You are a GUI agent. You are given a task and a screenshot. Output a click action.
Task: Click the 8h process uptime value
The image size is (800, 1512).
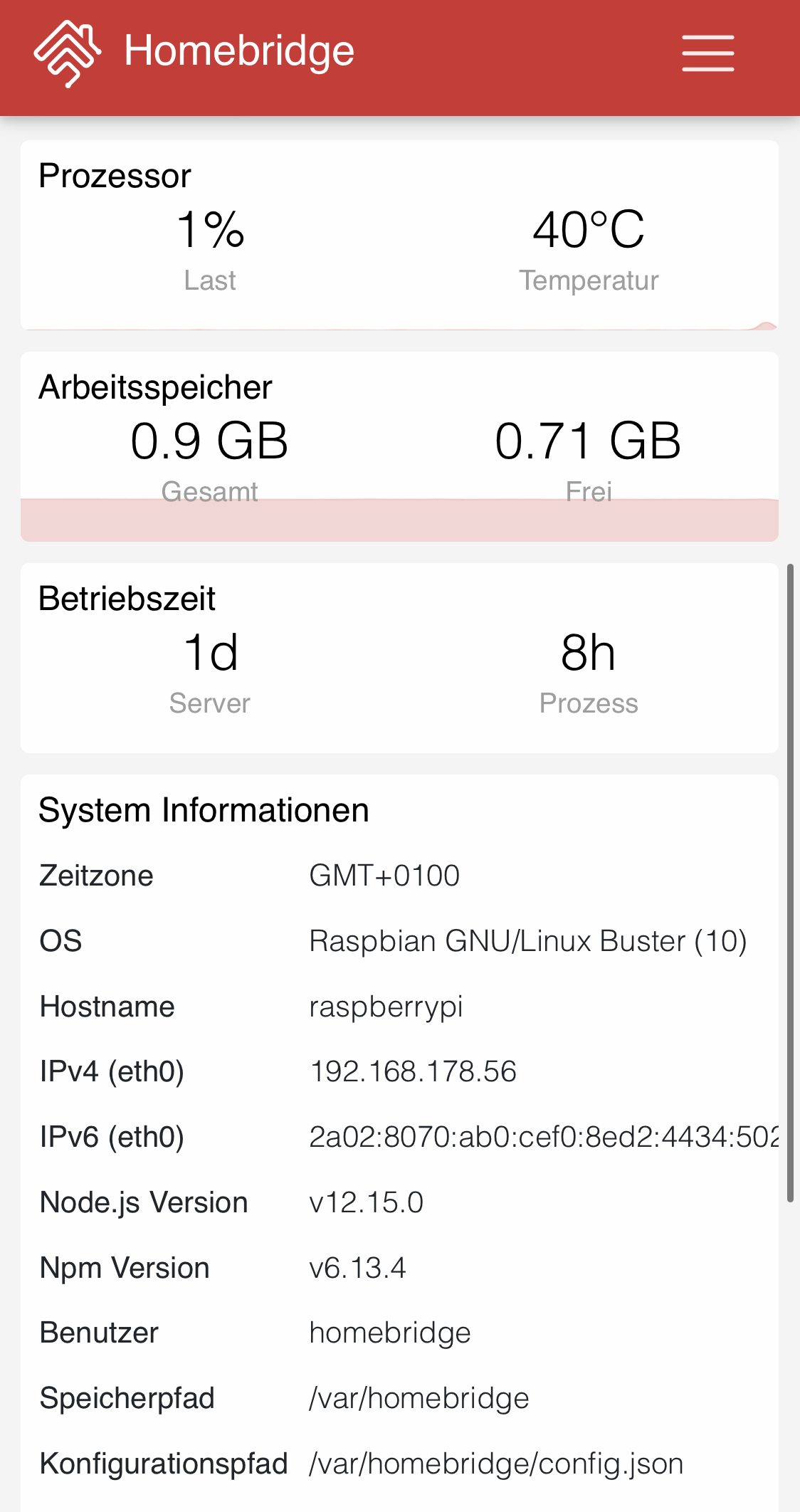point(588,652)
